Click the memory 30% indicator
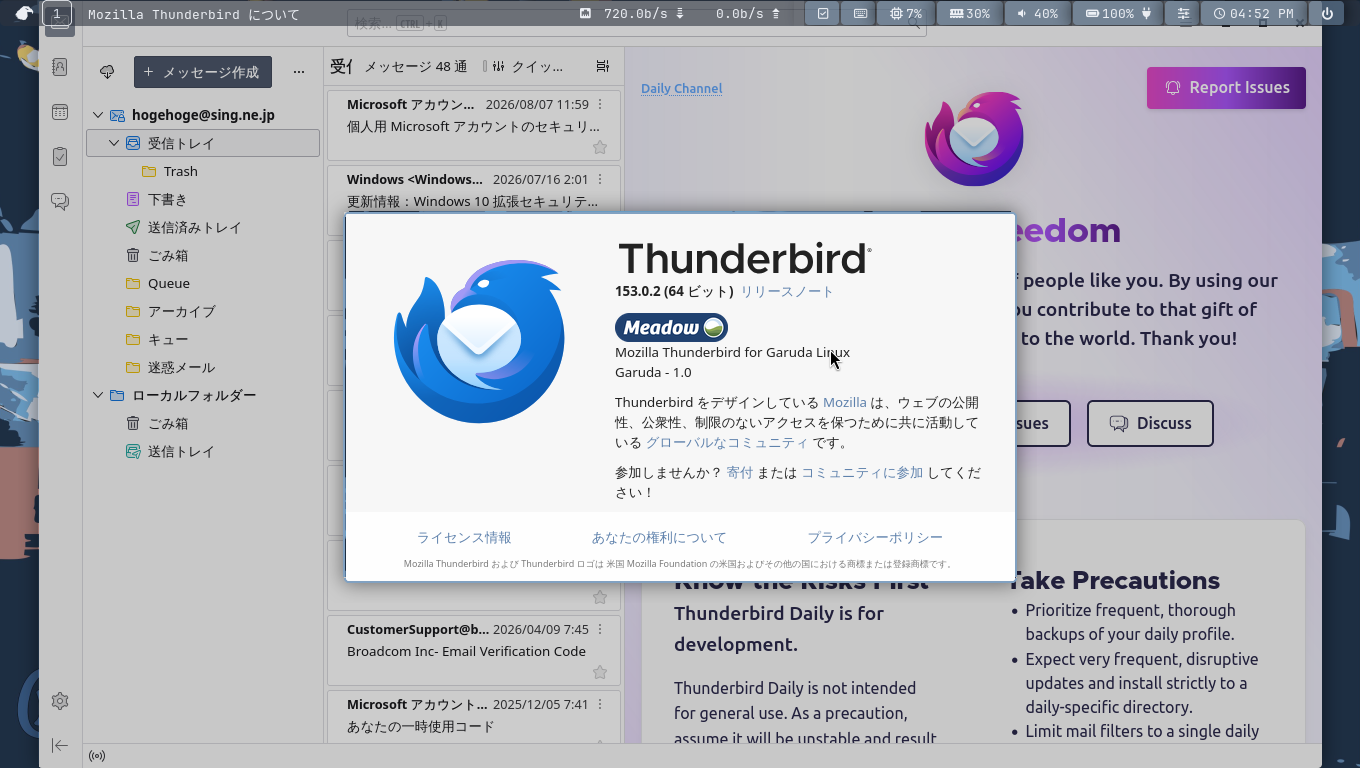Viewport: 1360px width, 768px height. coord(969,13)
